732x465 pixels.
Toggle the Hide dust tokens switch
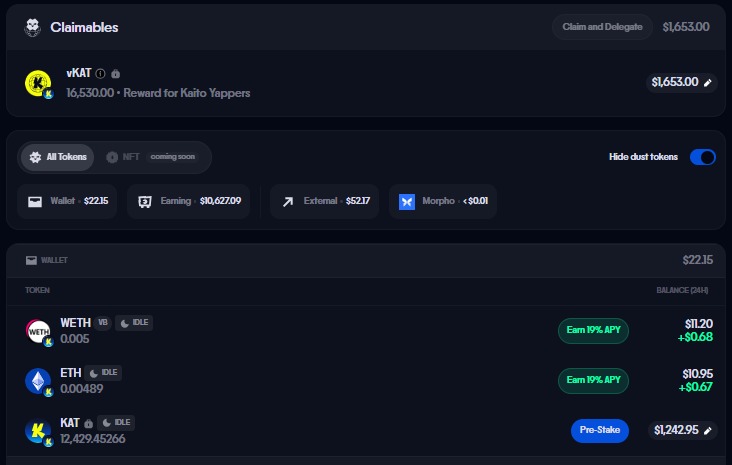point(703,157)
